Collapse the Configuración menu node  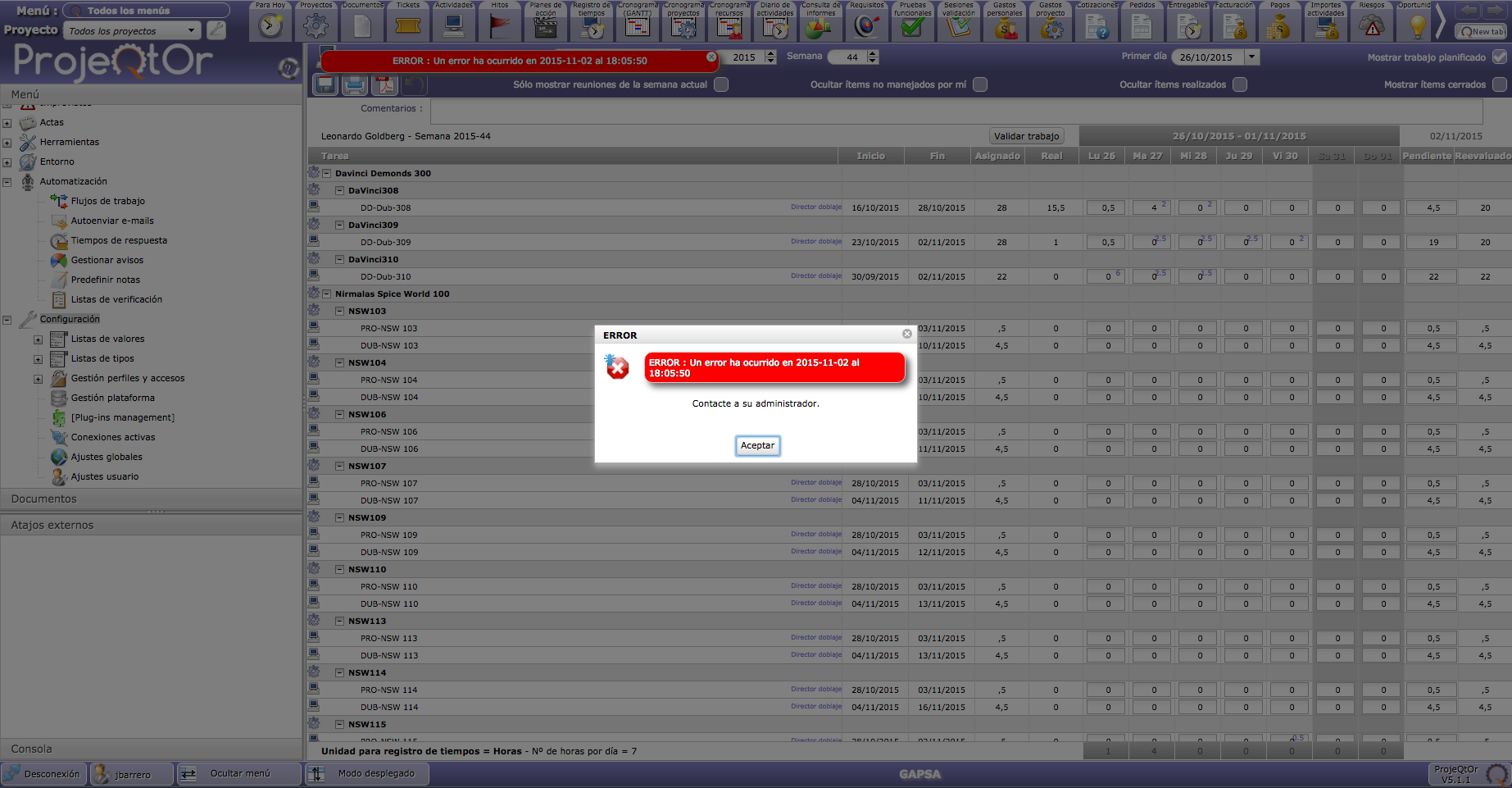click(7, 320)
